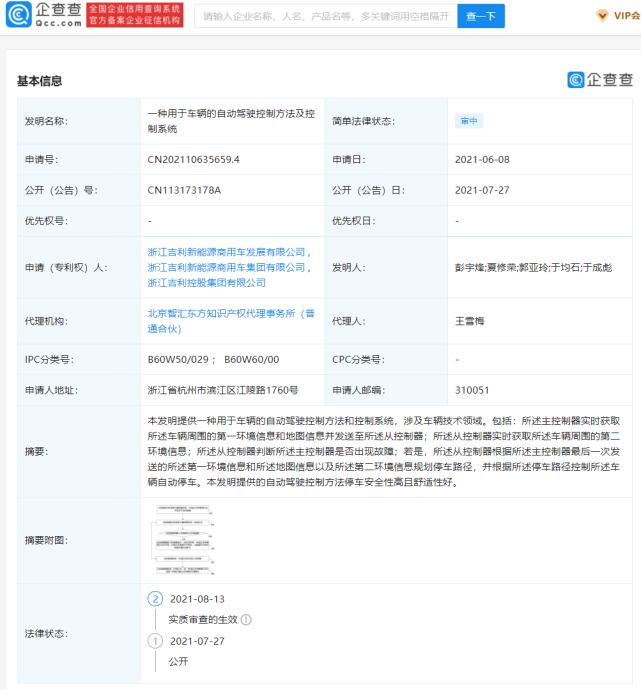Click the 法律状态 label cell

point(79,634)
